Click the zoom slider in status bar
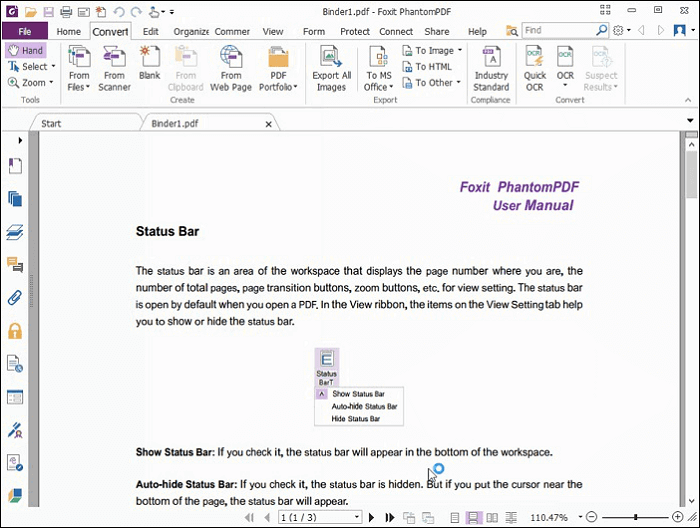Viewport: 700px width, 528px height. pyautogui.click(x=635, y=517)
